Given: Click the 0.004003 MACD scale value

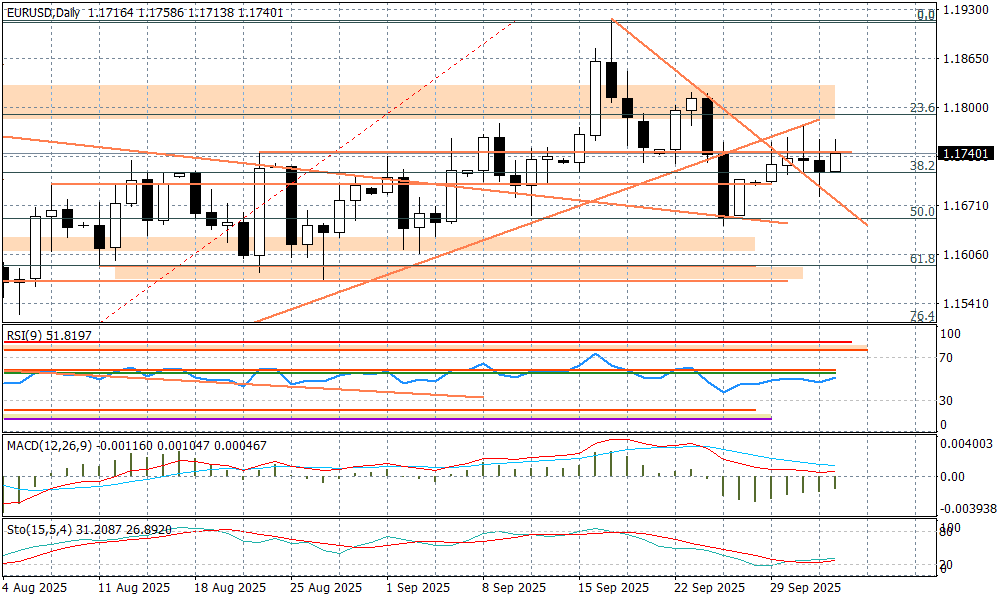Looking at the screenshot, I should point(966,443).
